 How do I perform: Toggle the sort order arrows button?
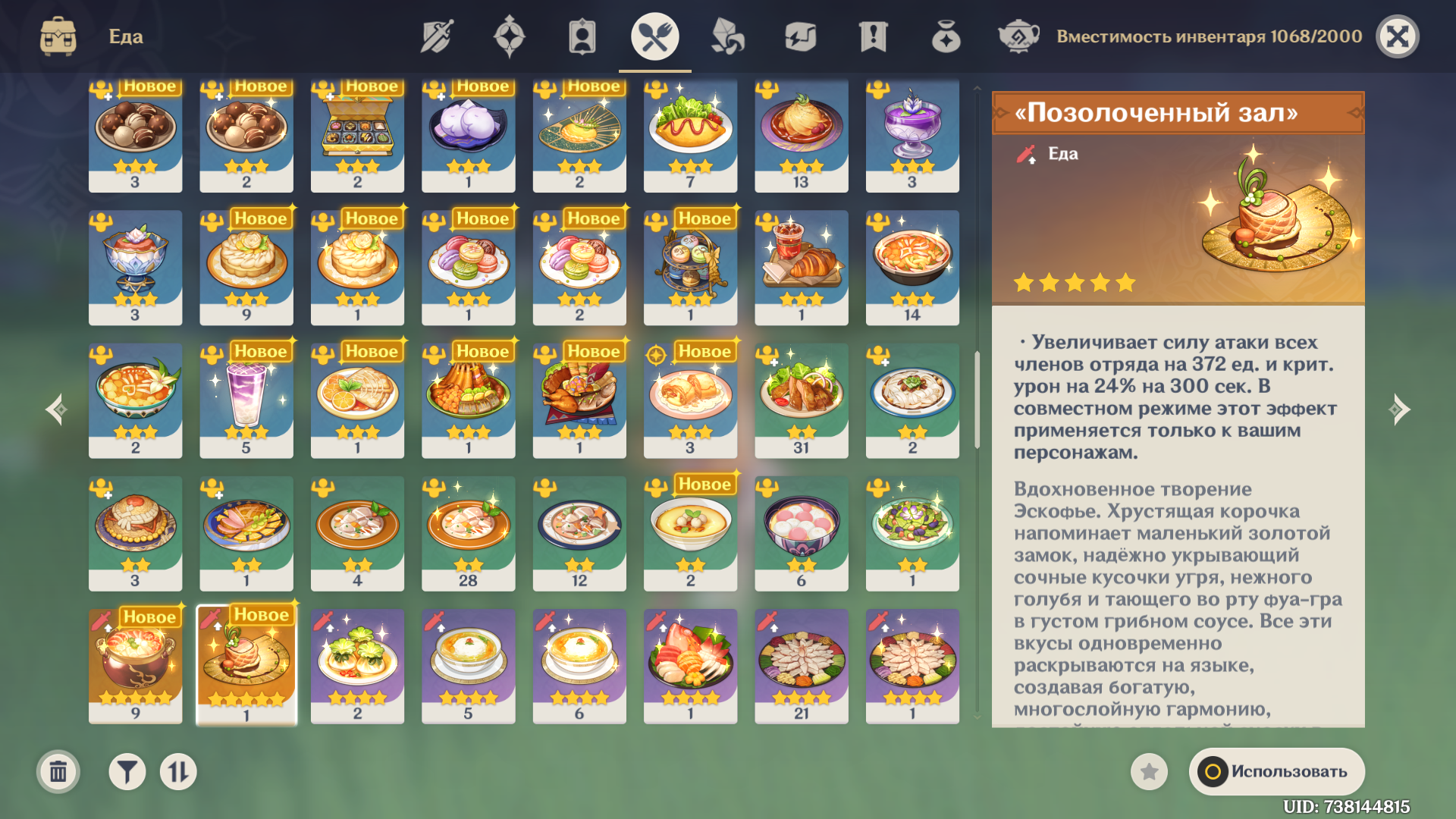[x=178, y=772]
